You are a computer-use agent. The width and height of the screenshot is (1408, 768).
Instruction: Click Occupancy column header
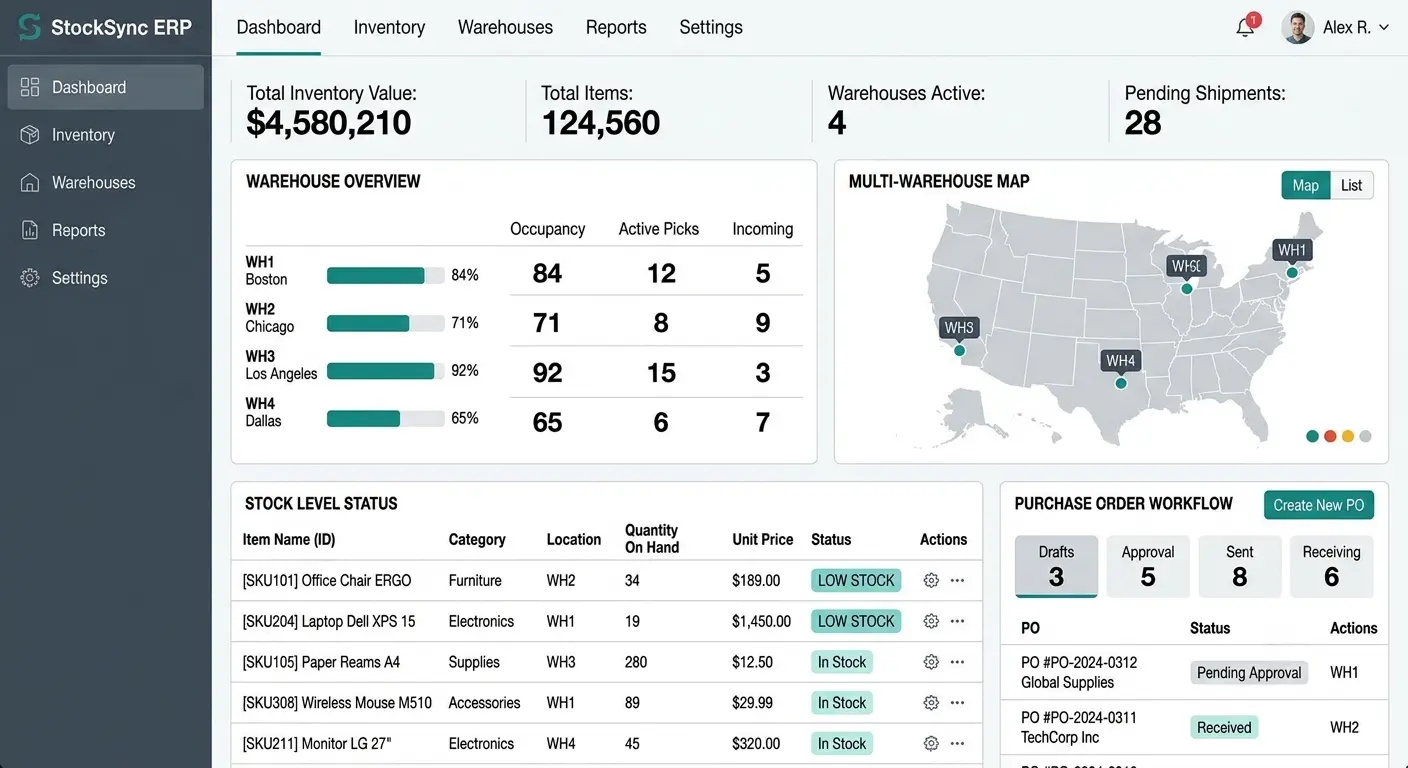[x=547, y=229]
